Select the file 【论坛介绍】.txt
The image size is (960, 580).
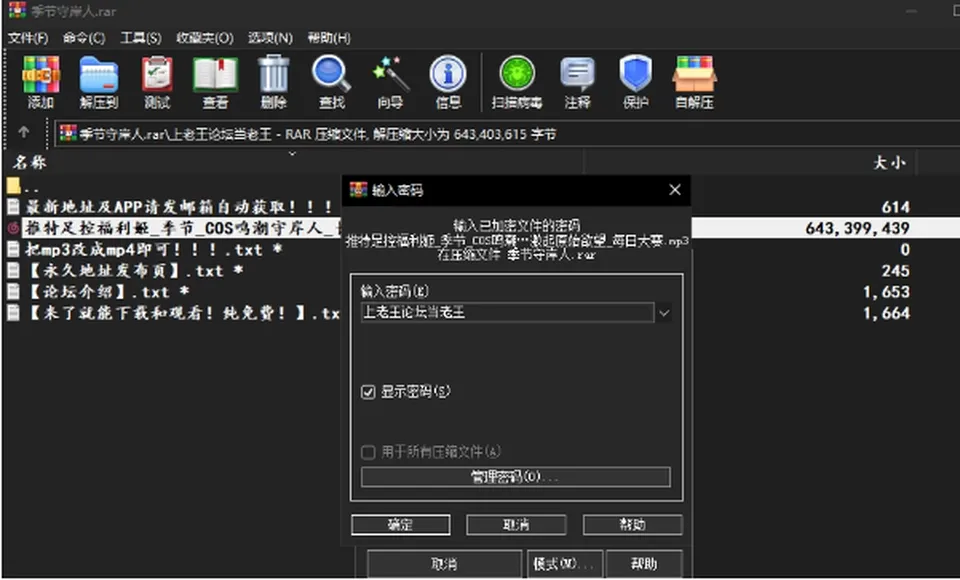(99, 292)
